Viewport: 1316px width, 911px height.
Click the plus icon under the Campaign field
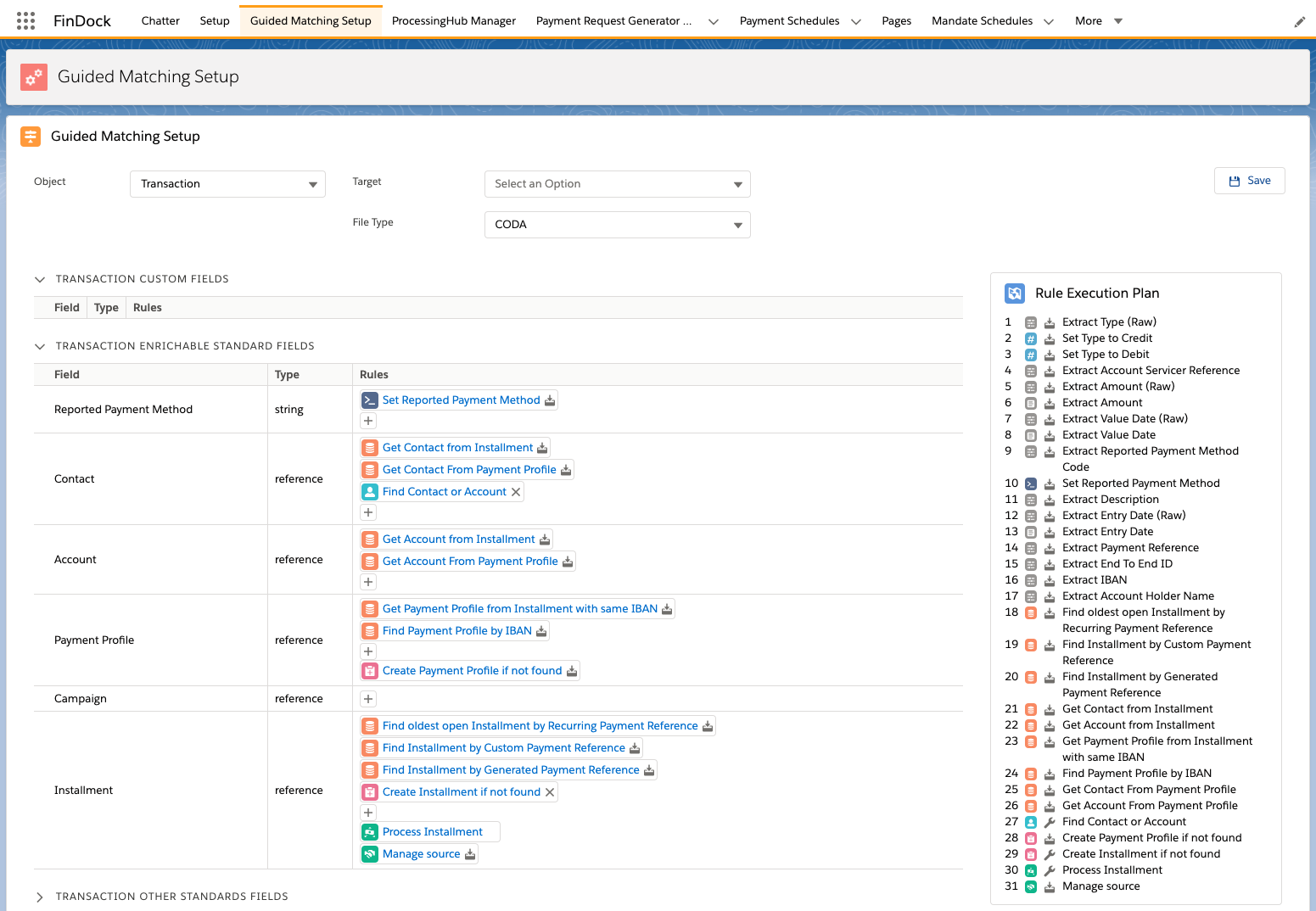coord(367,698)
